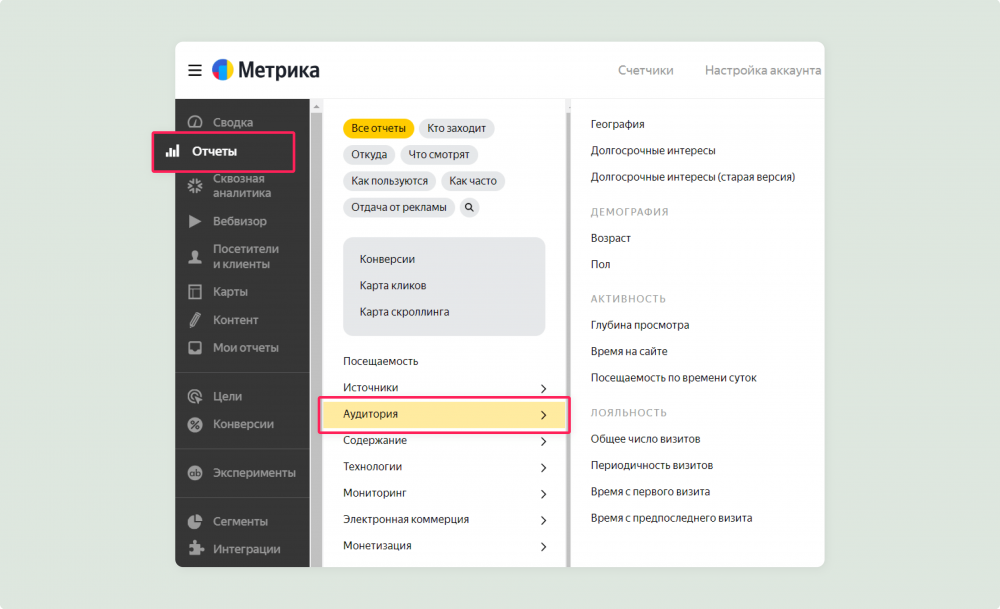
Task: Select the Отдача от рекламы filter chip
Action: [x=399, y=207]
